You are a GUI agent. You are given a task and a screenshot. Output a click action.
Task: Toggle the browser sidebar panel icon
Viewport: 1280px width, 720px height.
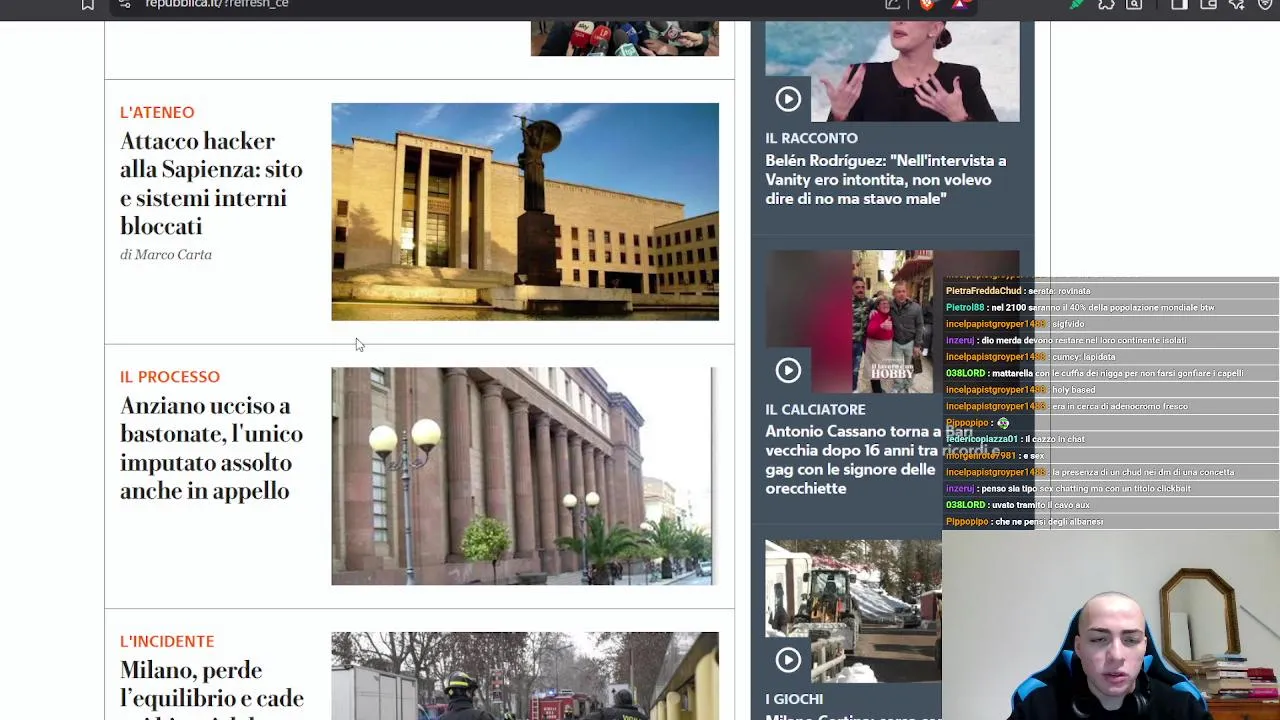point(1180,4)
